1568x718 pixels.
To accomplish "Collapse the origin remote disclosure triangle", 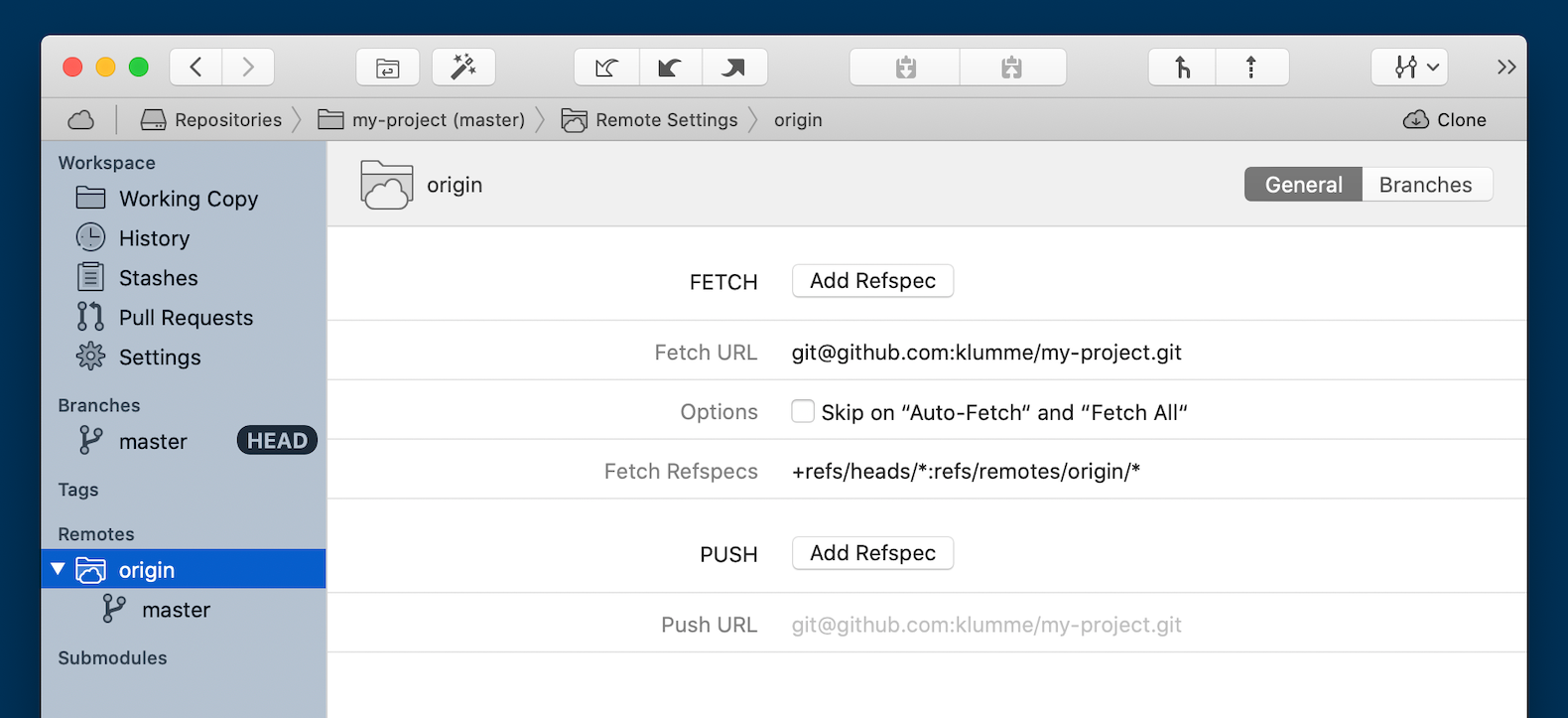I will 59,569.
